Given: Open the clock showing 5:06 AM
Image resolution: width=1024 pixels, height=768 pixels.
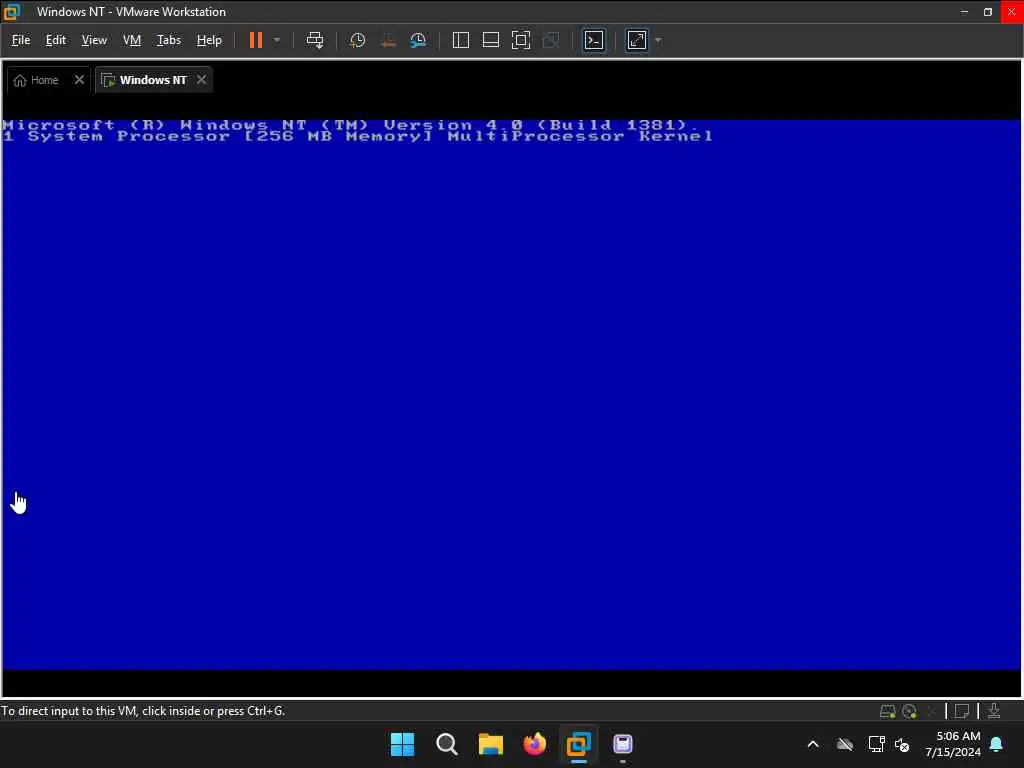Looking at the screenshot, I should [953, 744].
